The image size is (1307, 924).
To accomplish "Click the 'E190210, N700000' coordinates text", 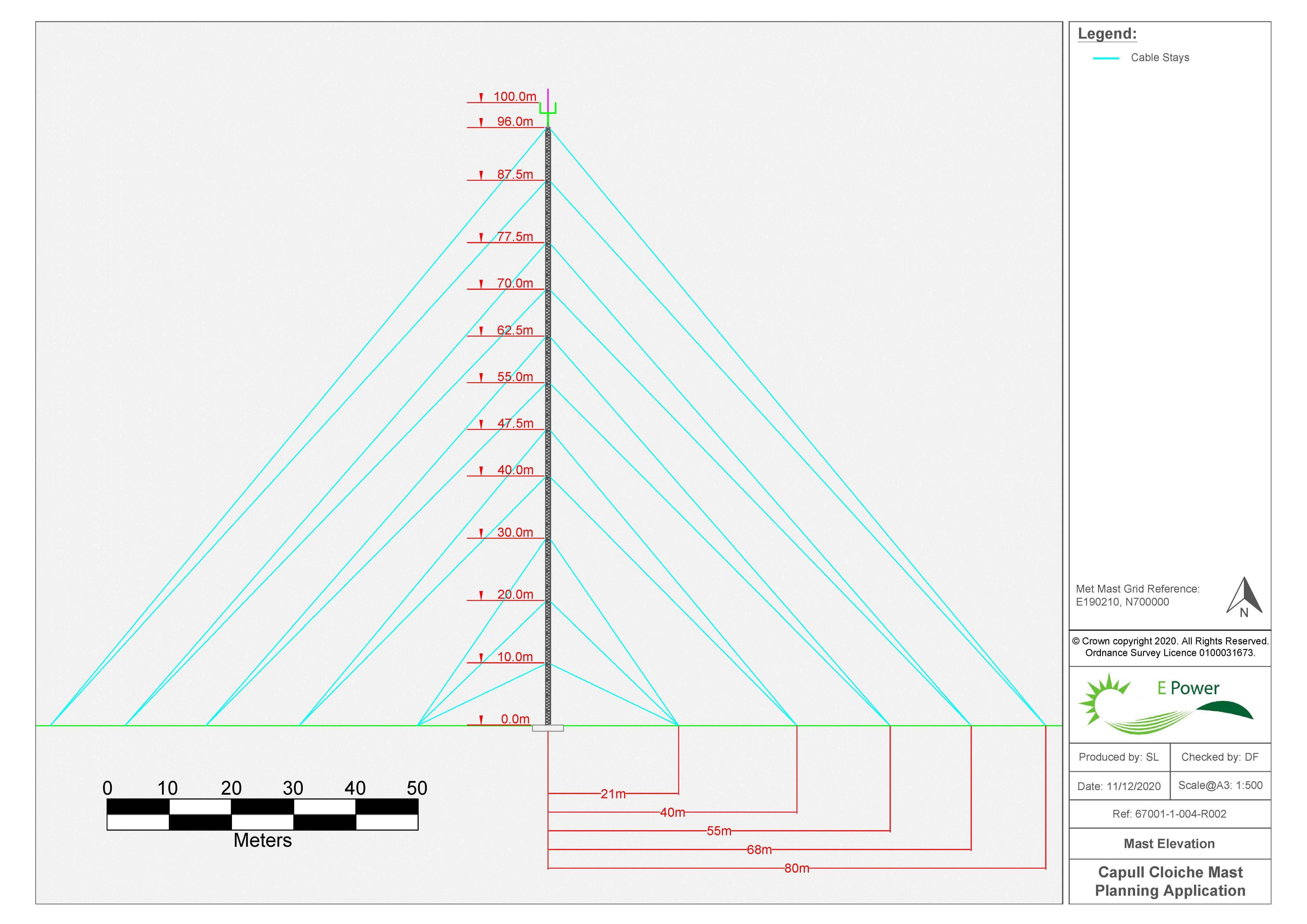I will tap(1122, 602).
